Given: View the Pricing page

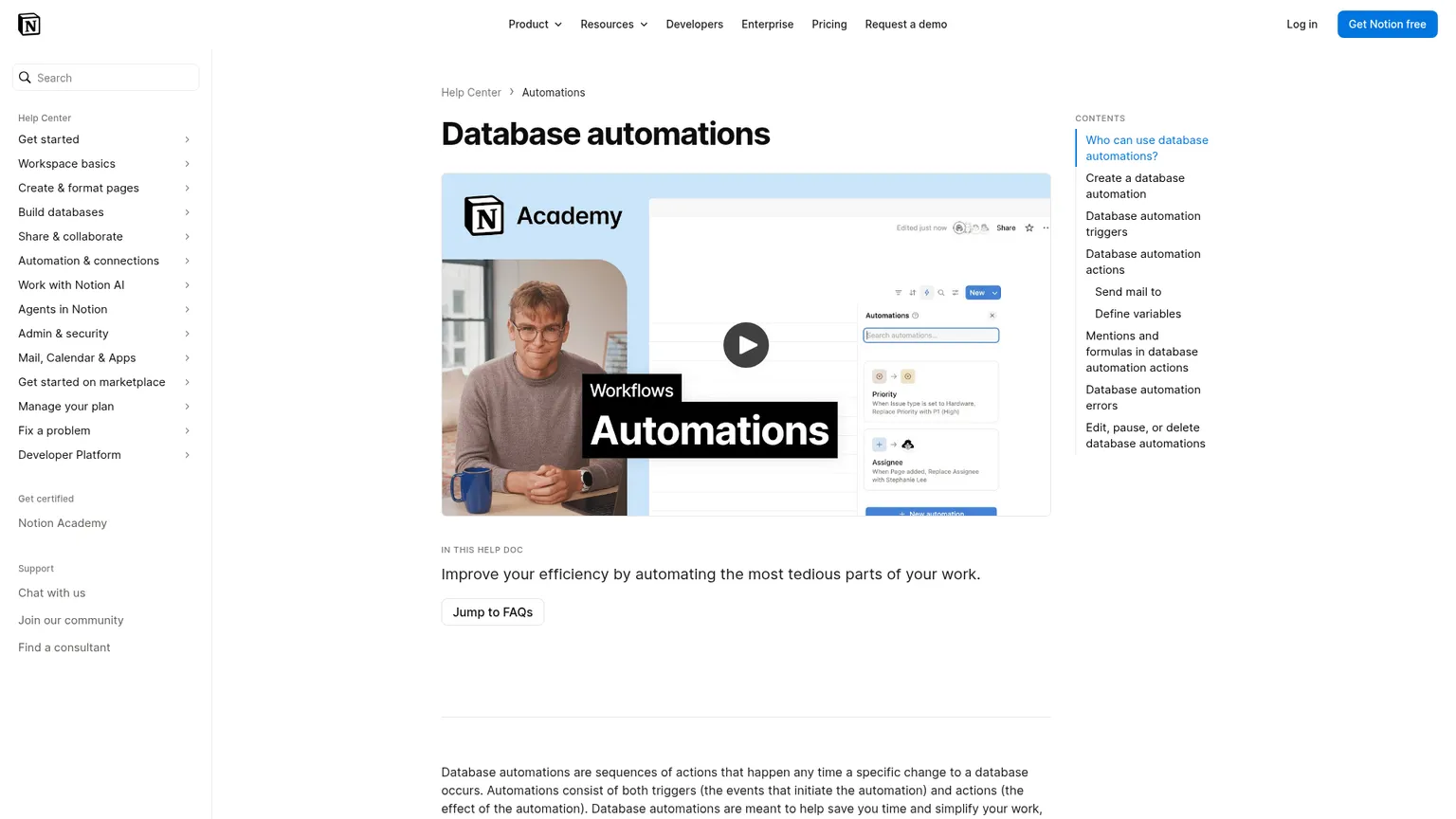Looking at the screenshot, I should pos(828,25).
